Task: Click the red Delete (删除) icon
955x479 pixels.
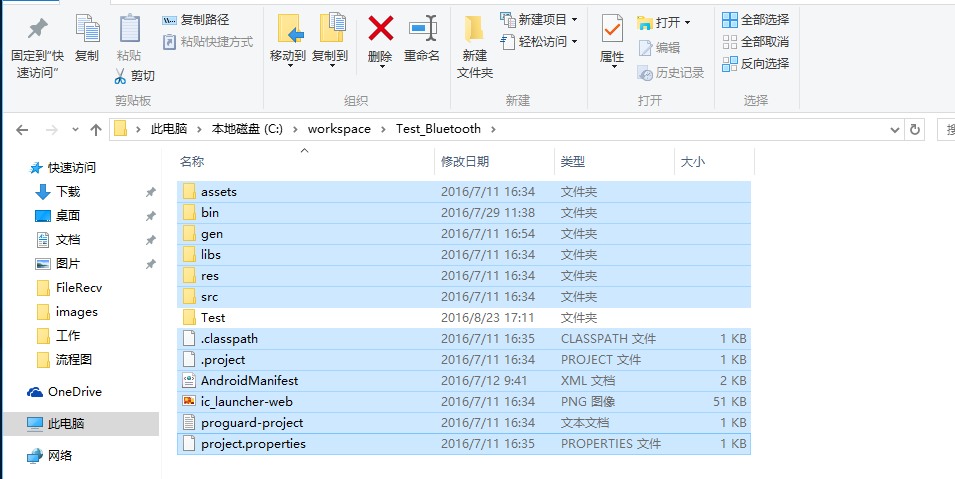Action: tap(381, 29)
